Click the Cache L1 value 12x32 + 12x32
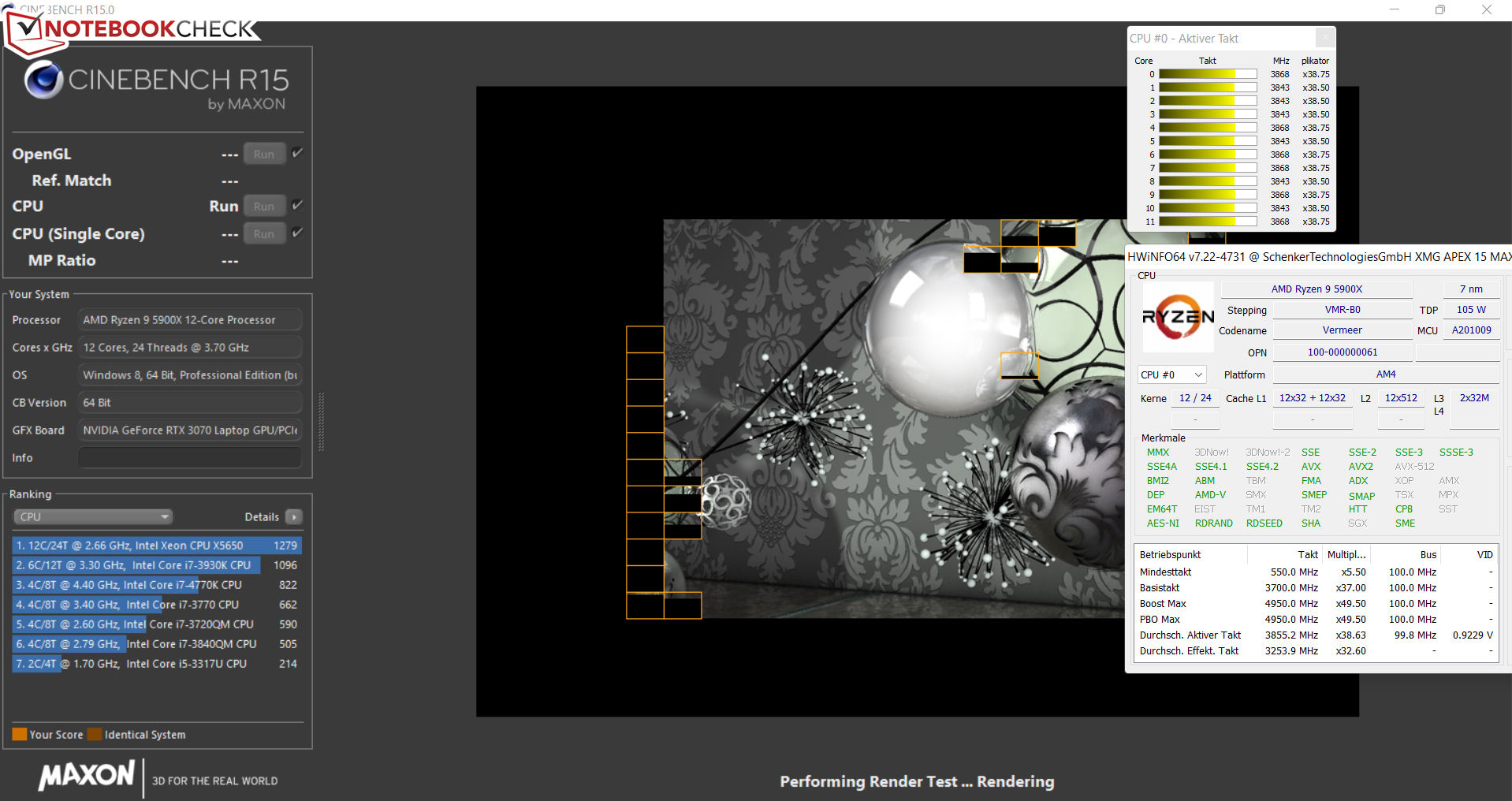This screenshot has width=1512, height=801. 1313,398
